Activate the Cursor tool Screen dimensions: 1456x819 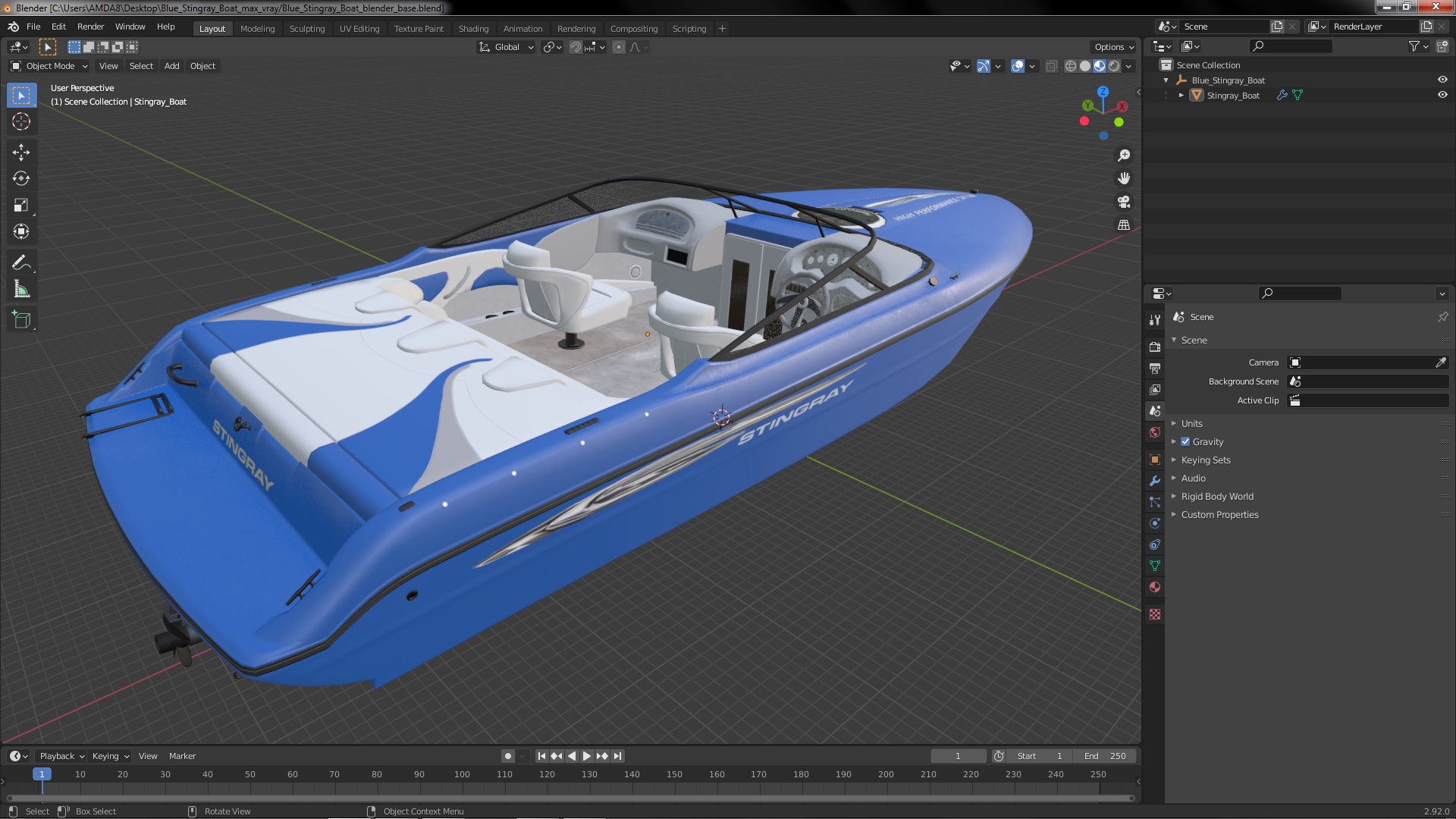pyautogui.click(x=21, y=121)
